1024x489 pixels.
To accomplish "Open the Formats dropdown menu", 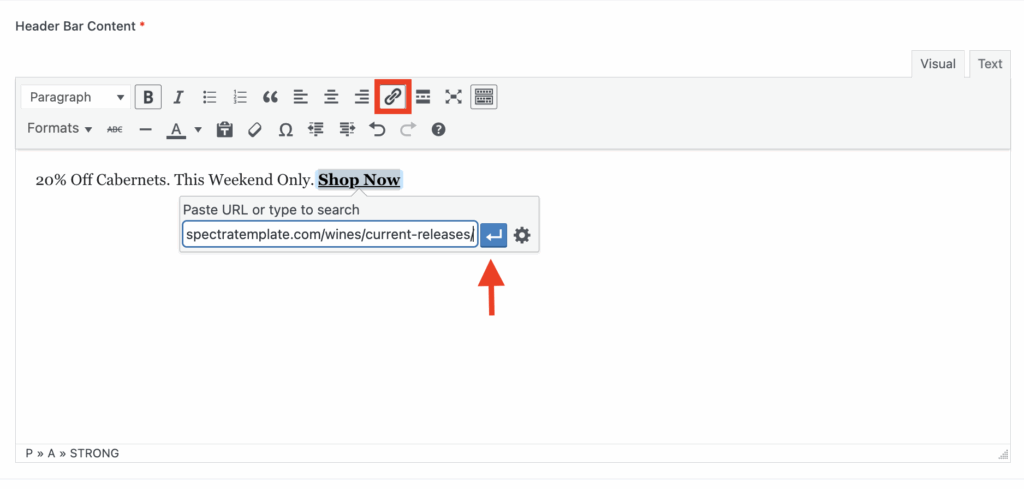I will point(59,129).
